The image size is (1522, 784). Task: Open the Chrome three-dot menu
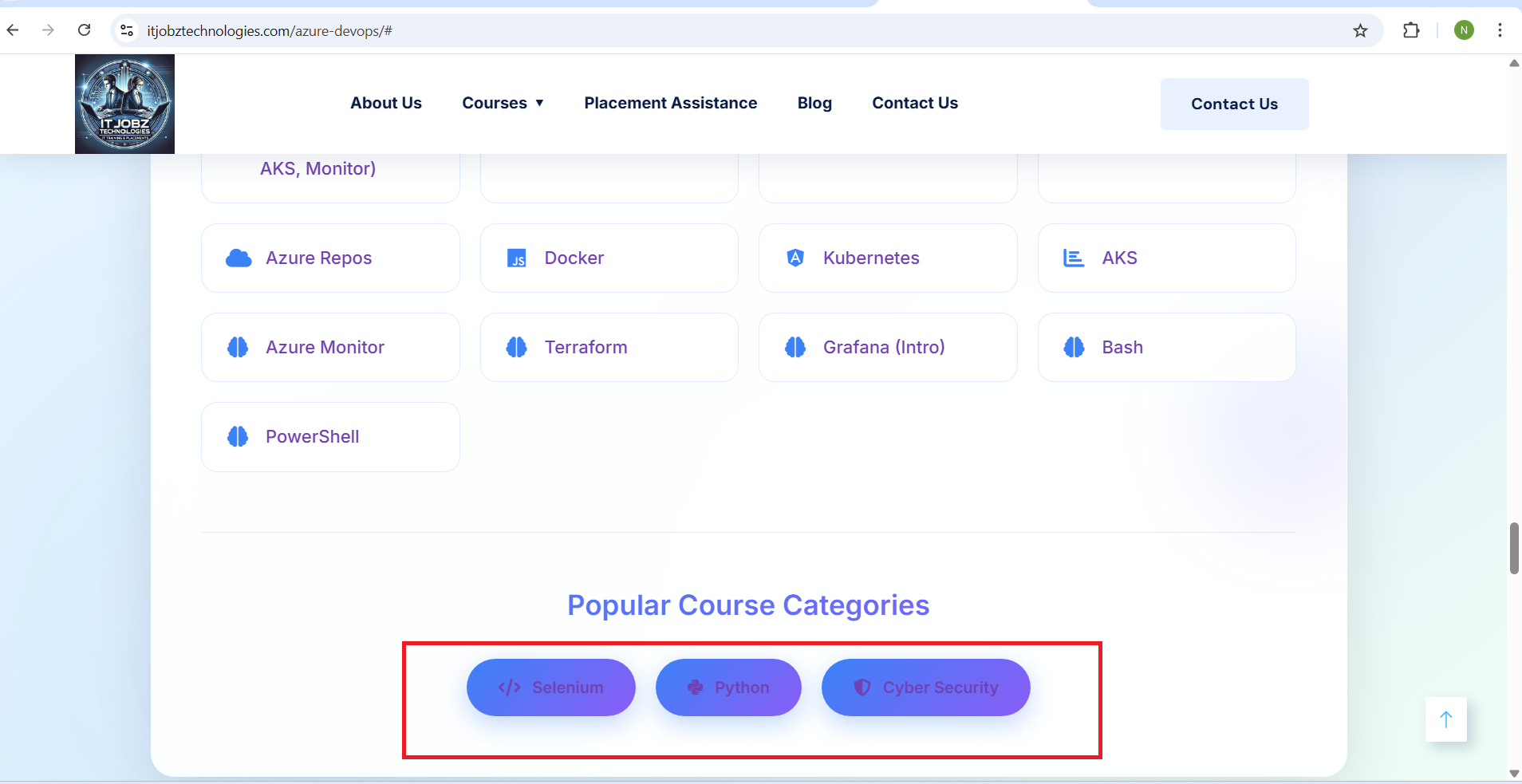point(1500,30)
